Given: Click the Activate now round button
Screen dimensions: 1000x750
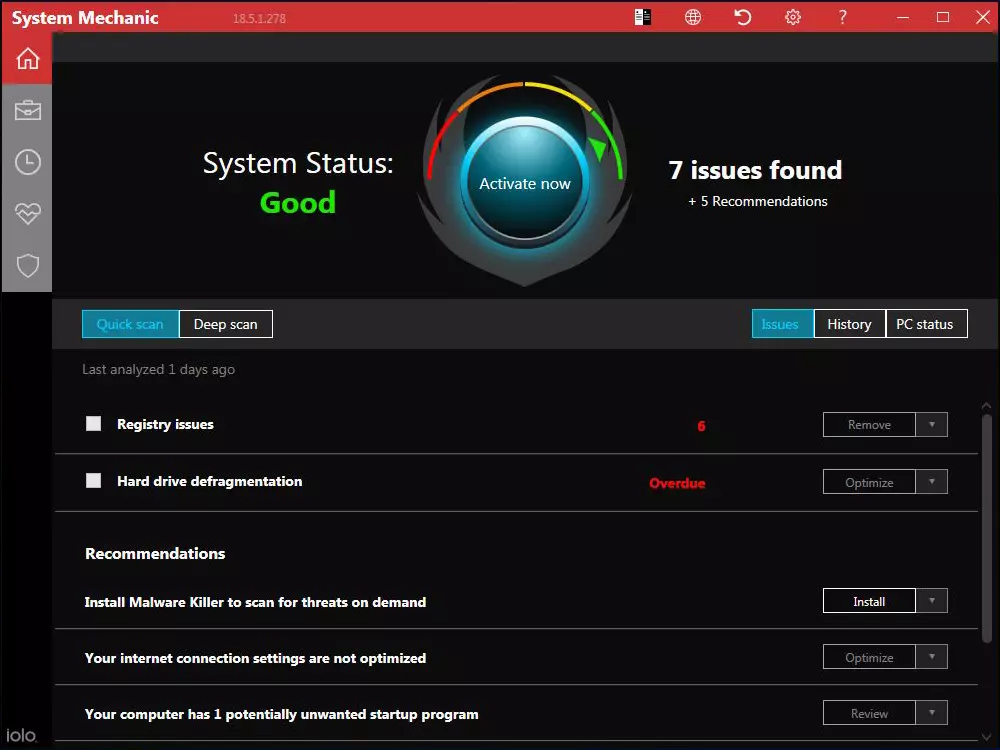Looking at the screenshot, I should (x=524, y=183).
